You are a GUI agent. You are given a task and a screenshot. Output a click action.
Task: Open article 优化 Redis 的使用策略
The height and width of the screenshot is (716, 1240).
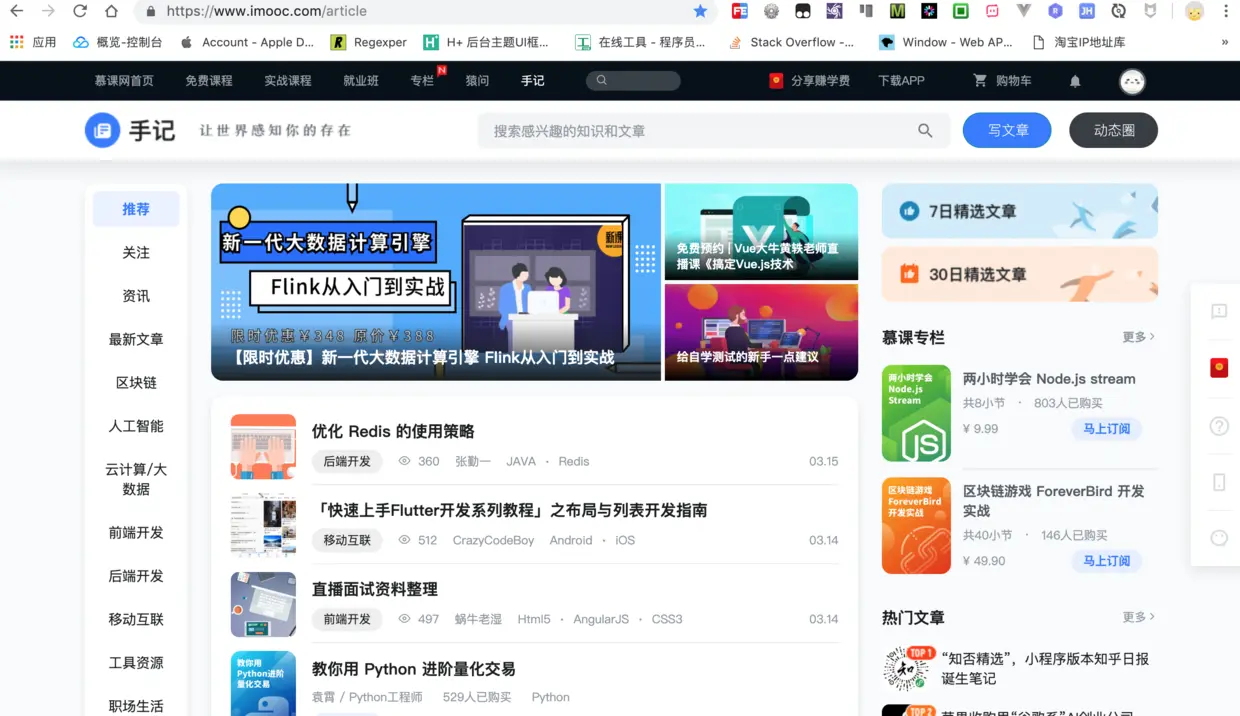(x=393, y=431)
